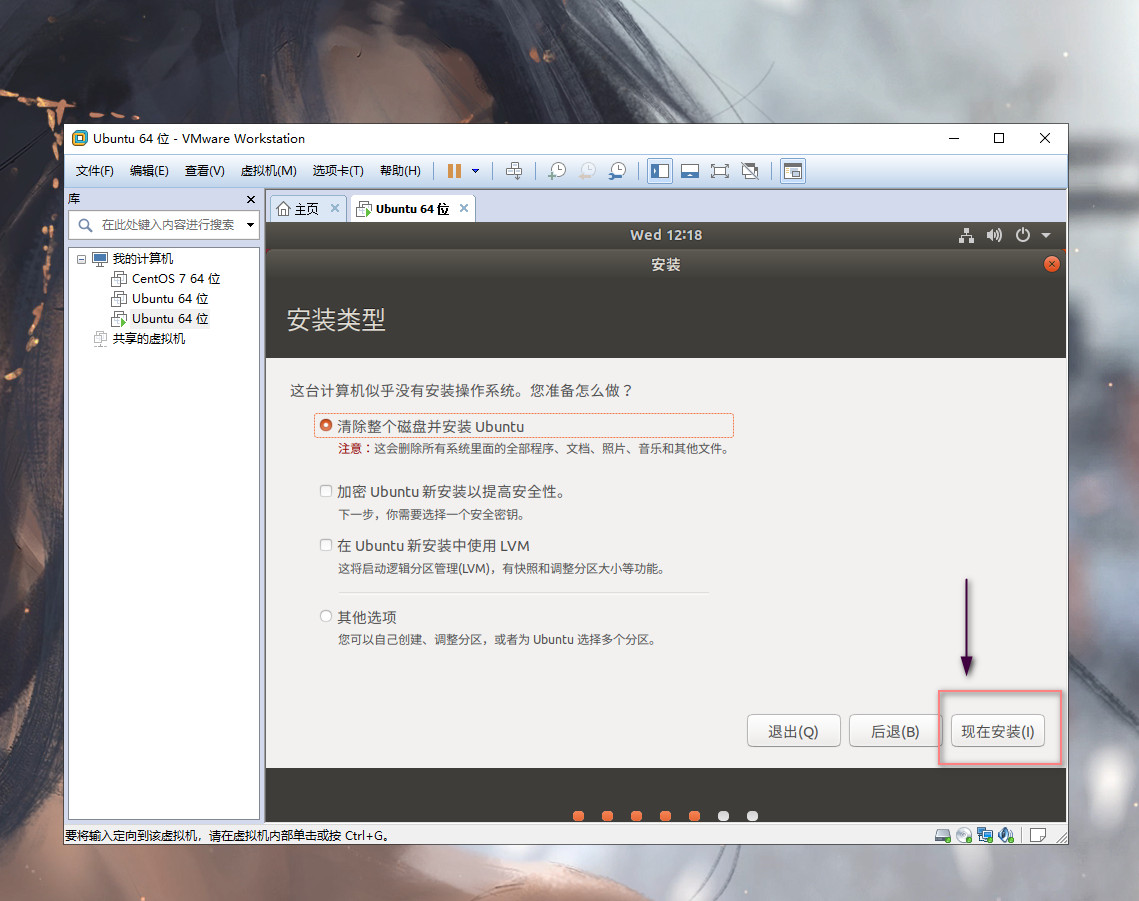Click the Unity mode toolbar icon
Screen dimensions: 1139x901
coord(750,171)
